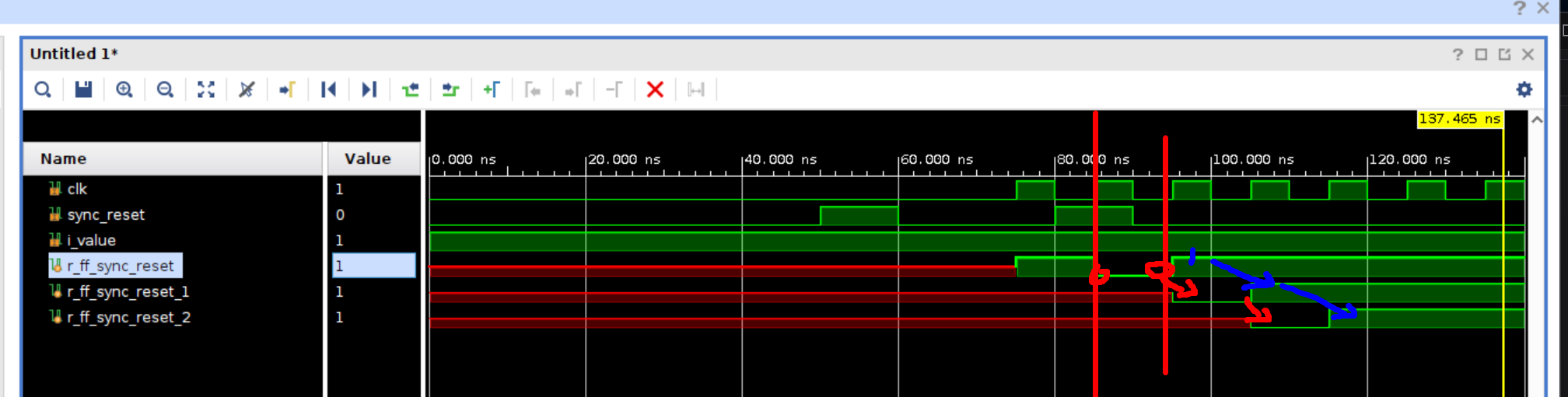The image size is (1568, 397).
Task: Open waveform settings with the gear icon
Action: tap(1524, 89)
